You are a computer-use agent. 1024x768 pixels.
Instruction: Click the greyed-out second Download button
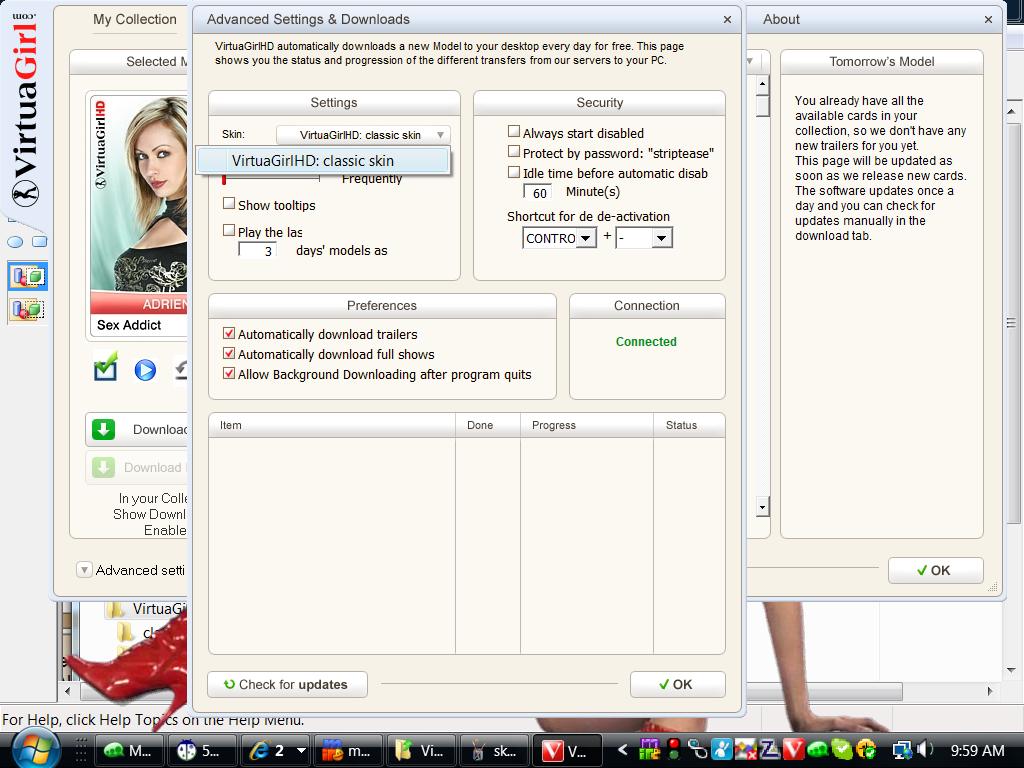[x=137, y=468]
